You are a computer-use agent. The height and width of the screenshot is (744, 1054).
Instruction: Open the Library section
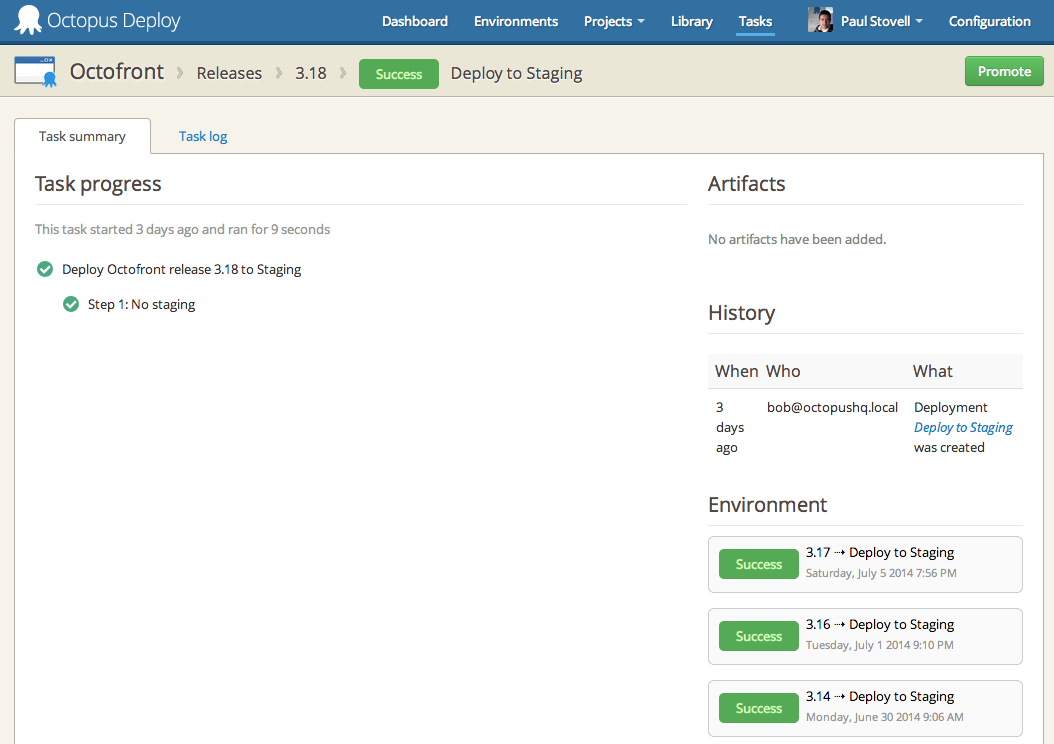(691, 20)
